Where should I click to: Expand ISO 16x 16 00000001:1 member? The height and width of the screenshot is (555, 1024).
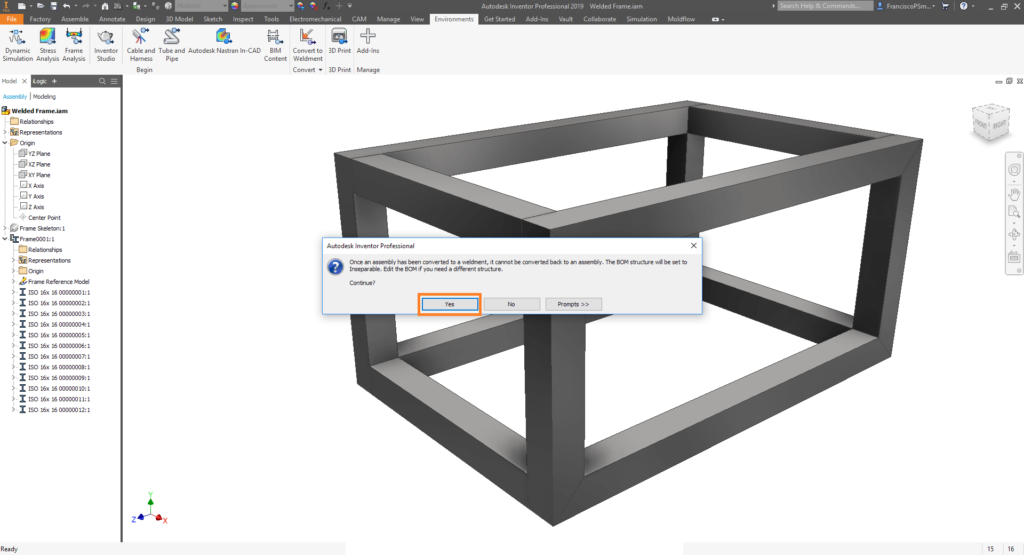point(14,292)
